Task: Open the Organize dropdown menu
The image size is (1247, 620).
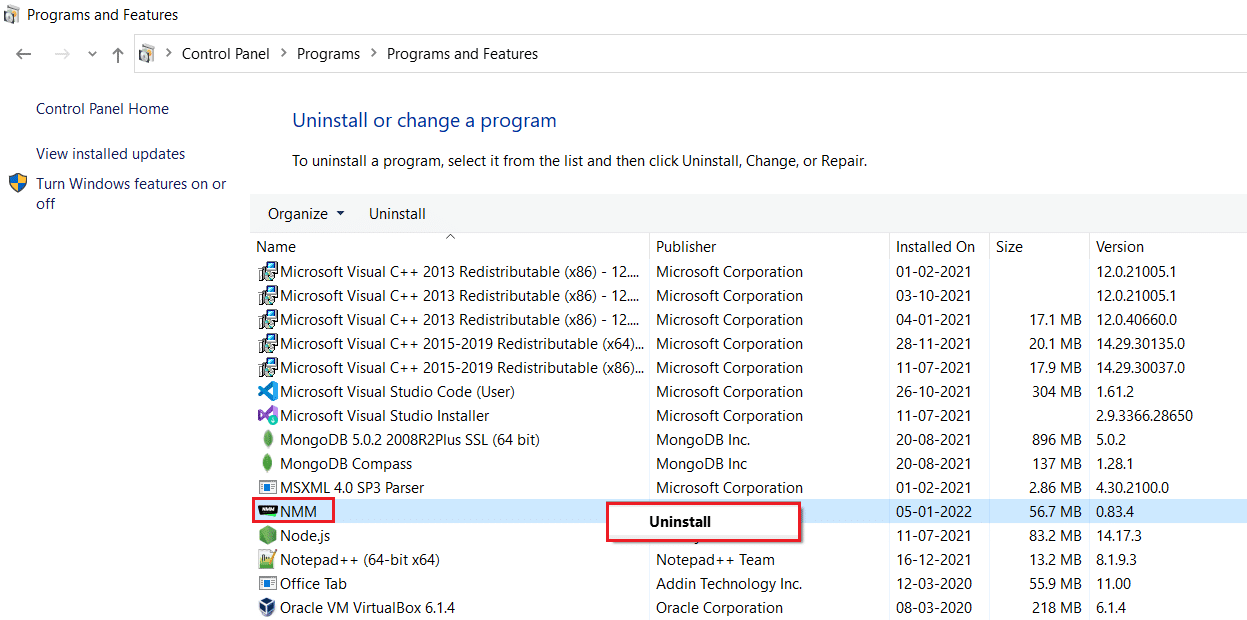Action: coord(306,213)
